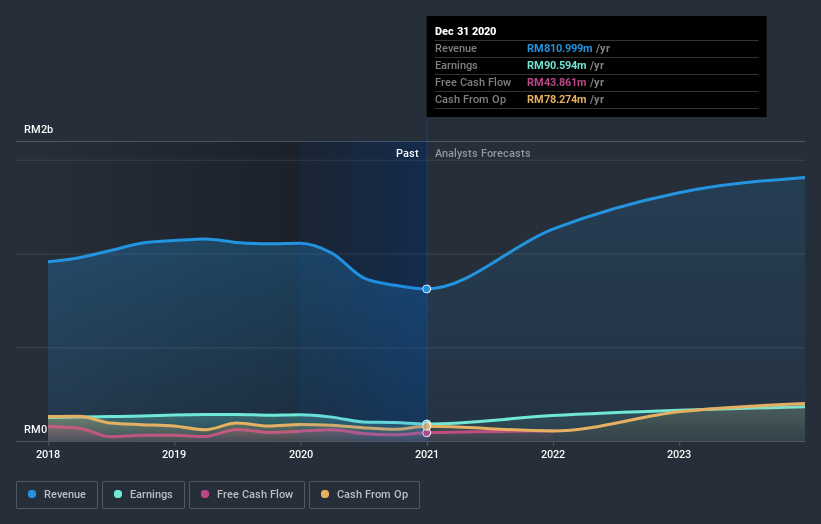Click the Analysts Forecasts label

(x=482, y=153)
